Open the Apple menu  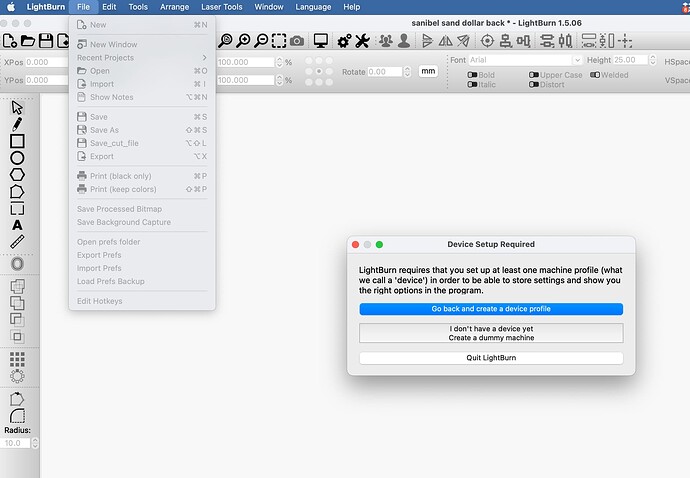tap(11, 7)
